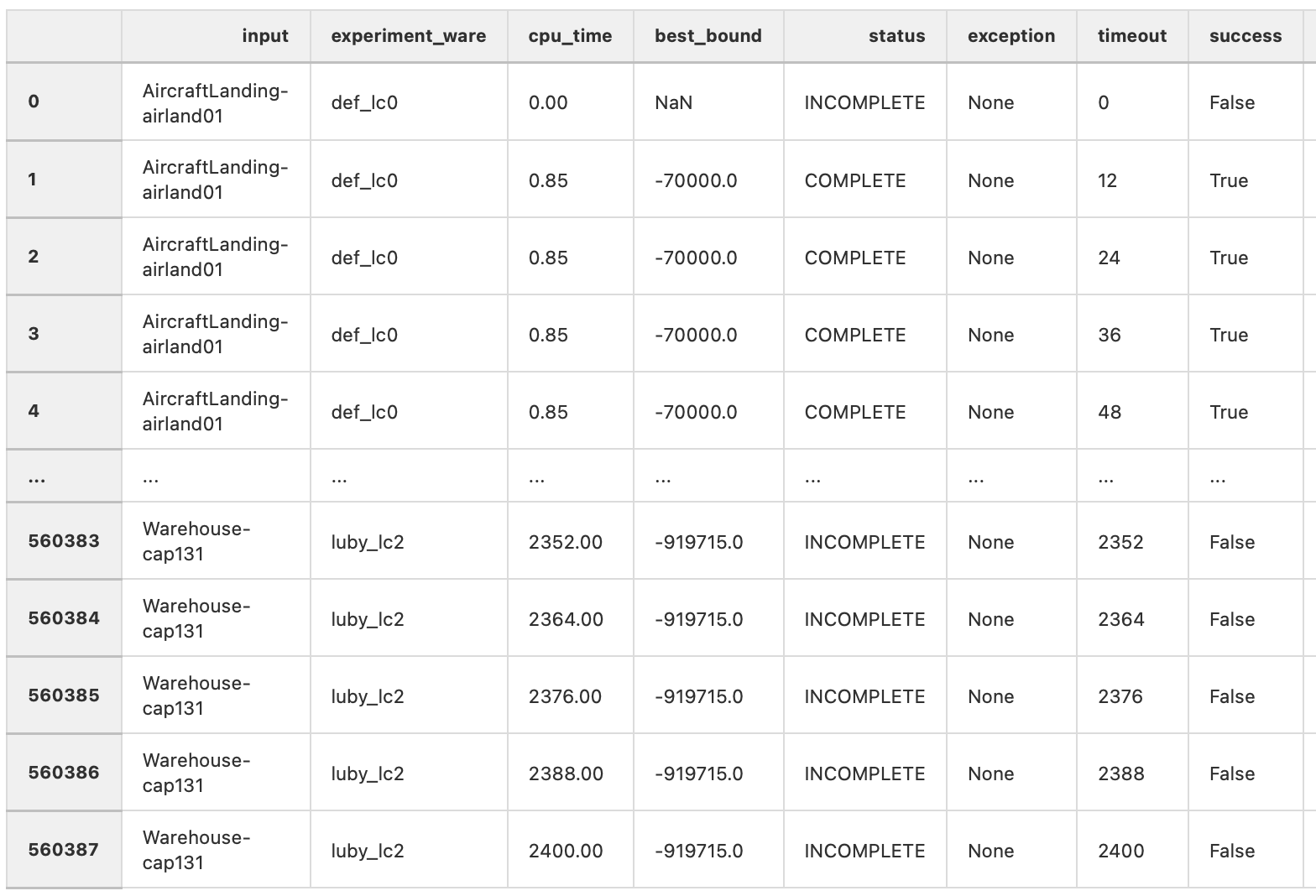The height and width of the screenshot is (896, 1316).
Task: Click row index 560383
Action: (64, 541)
